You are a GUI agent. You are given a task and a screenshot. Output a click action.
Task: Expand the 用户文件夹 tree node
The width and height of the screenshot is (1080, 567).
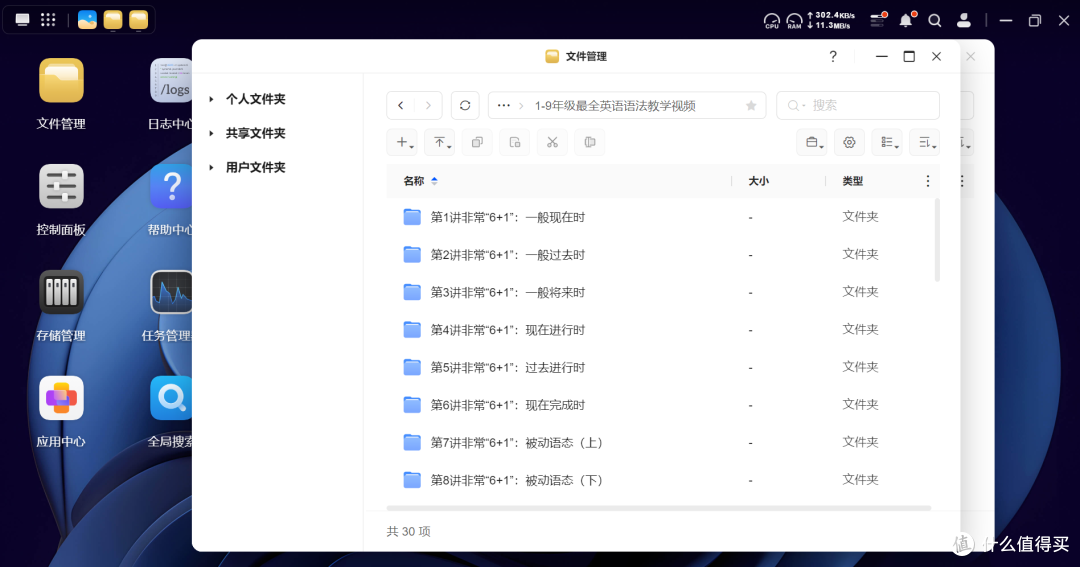[x=211, y=167]
